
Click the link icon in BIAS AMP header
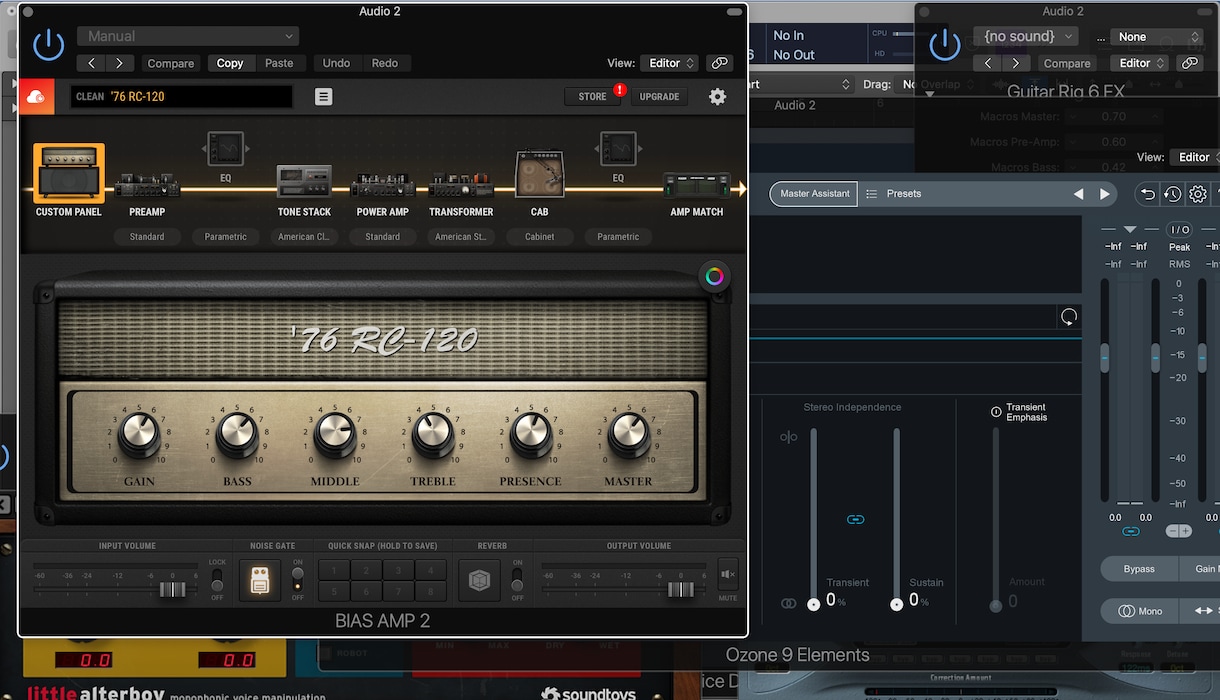pyautogui.click(x=720, y=63)
